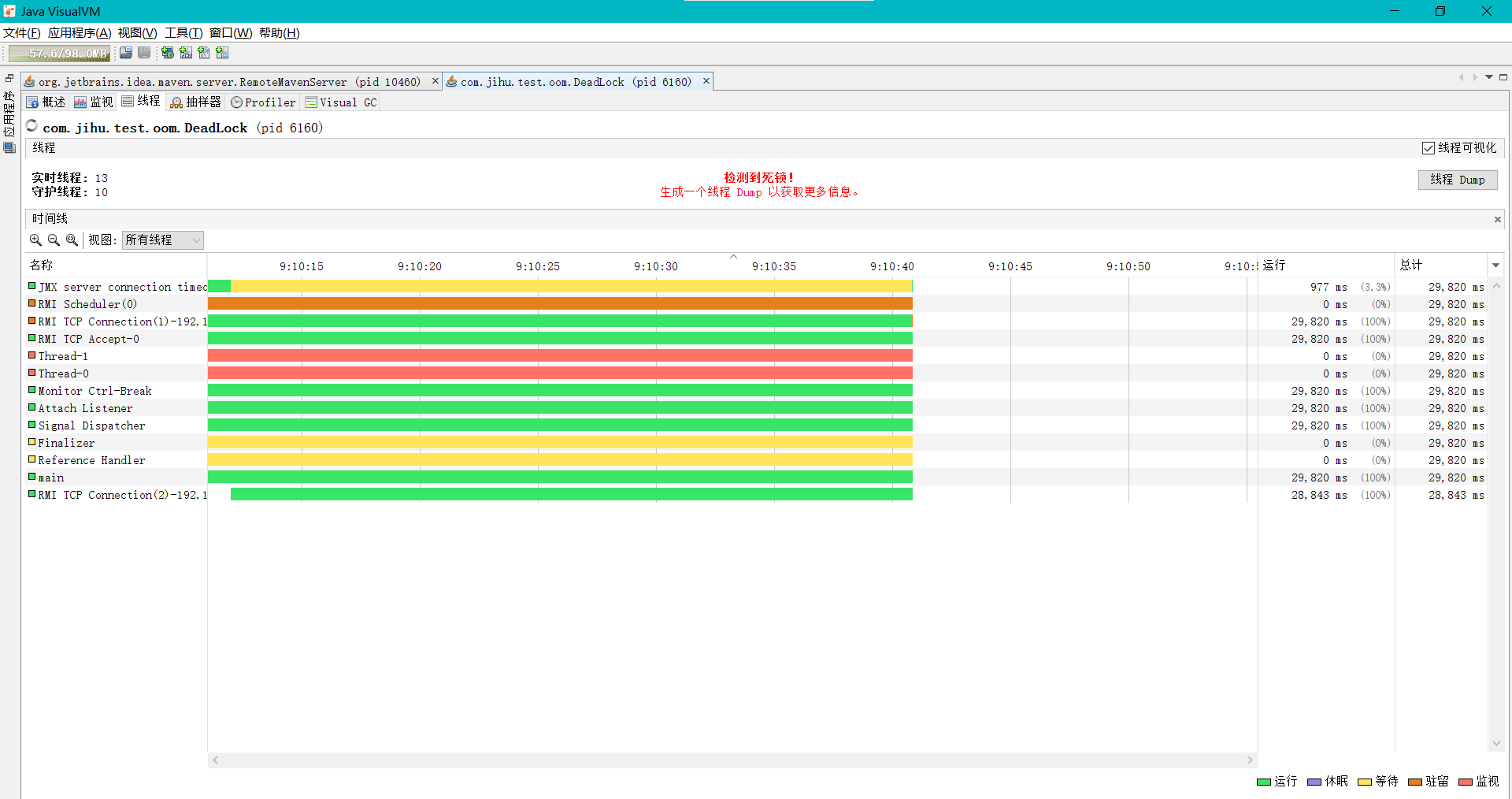
Task: Open the 视图(V) menu
Action: point(138,33)
